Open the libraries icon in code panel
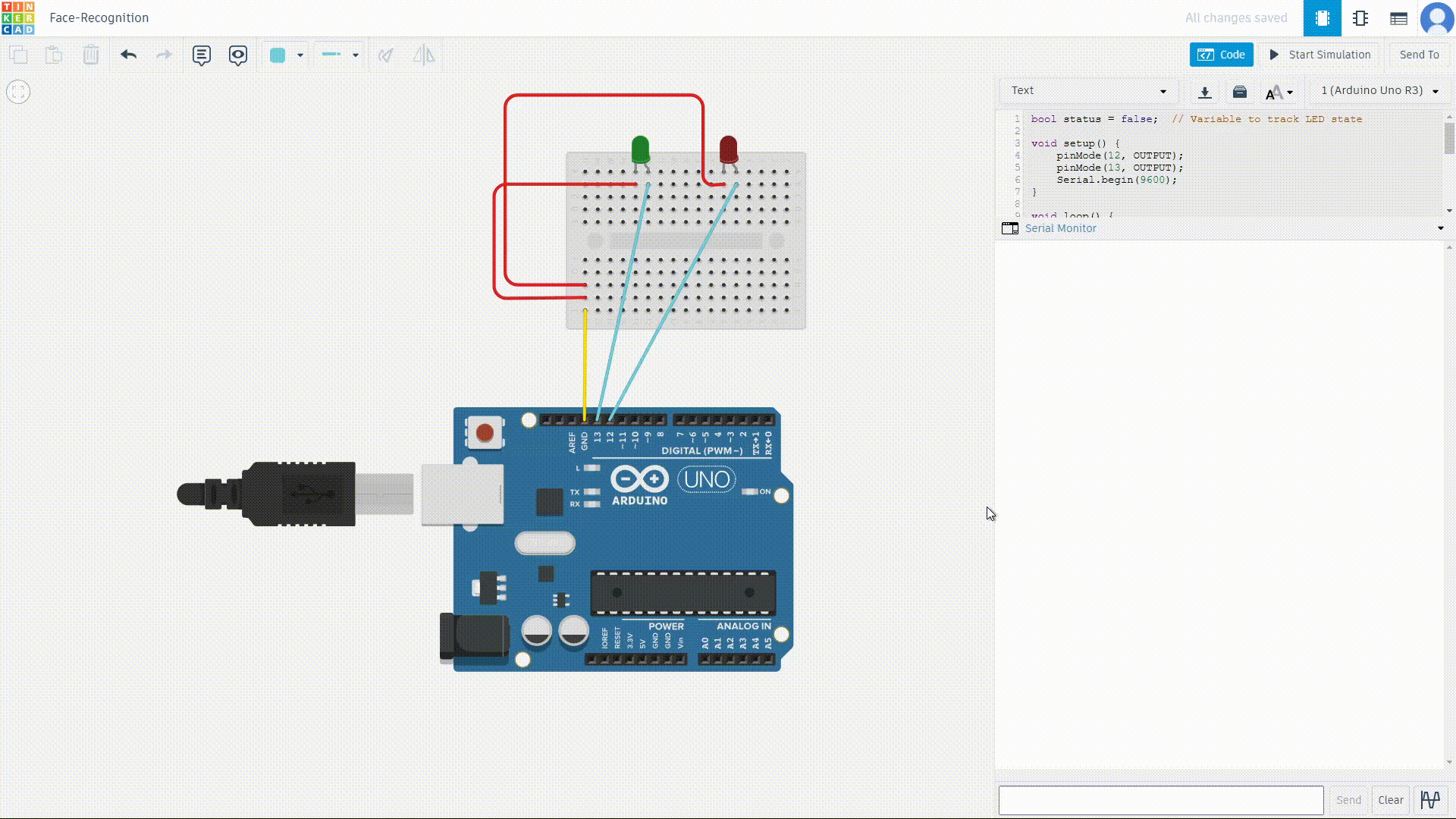This screenshot has width=1456, height=819. (x=1240, y=92)
